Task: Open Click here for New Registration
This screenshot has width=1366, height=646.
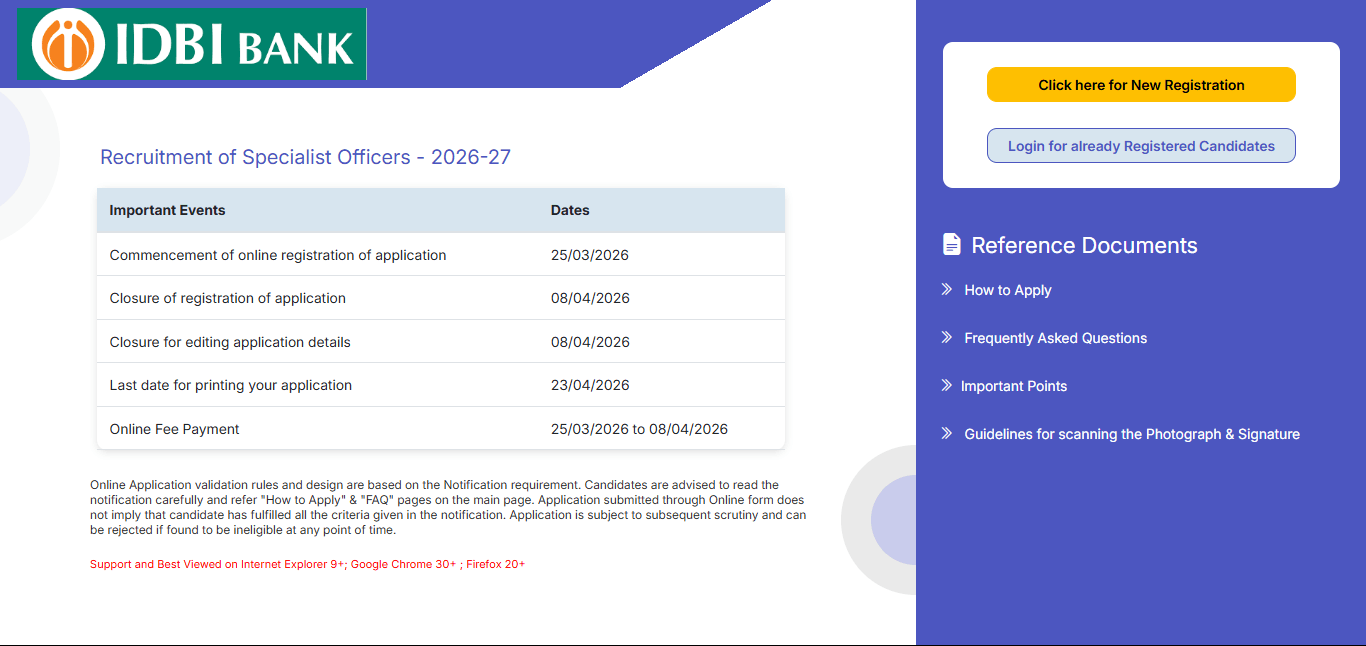Action: coord(1140,84)
